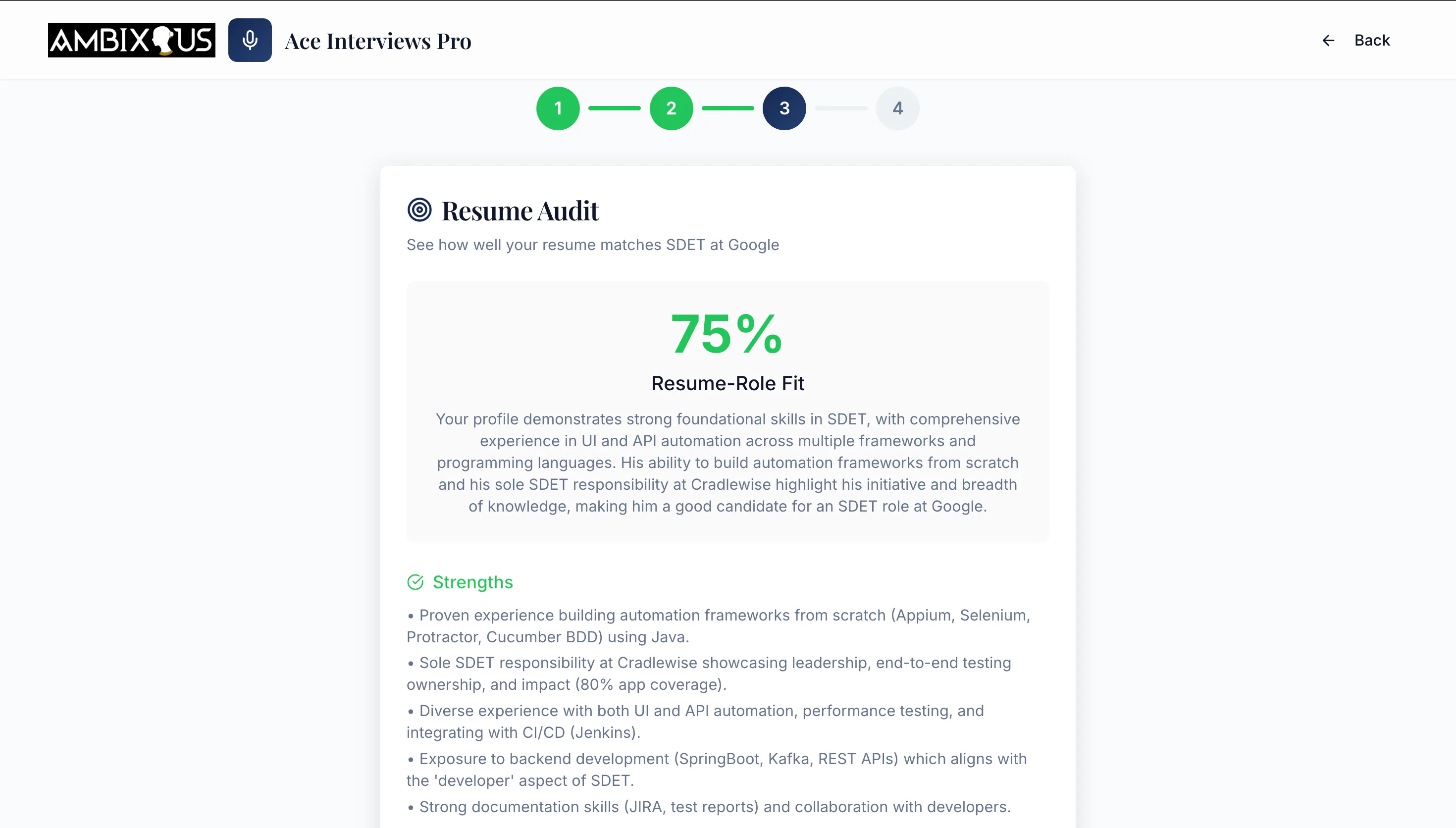Click the Ambixous logo

(131, 41)
